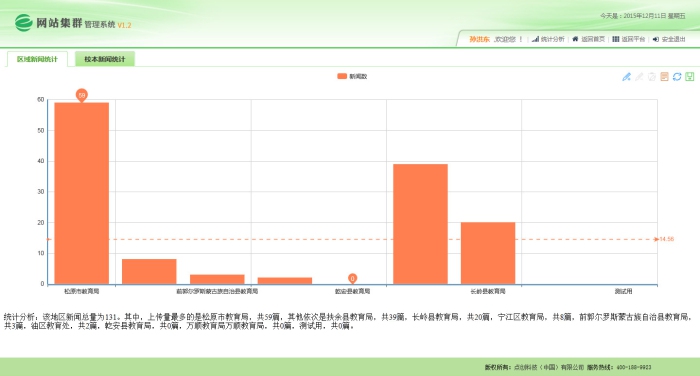Click the 返回平台 link text
Image resolution: width=700 pixels, height=376 pixels.
pyautogui.click(x=633, y=39)
